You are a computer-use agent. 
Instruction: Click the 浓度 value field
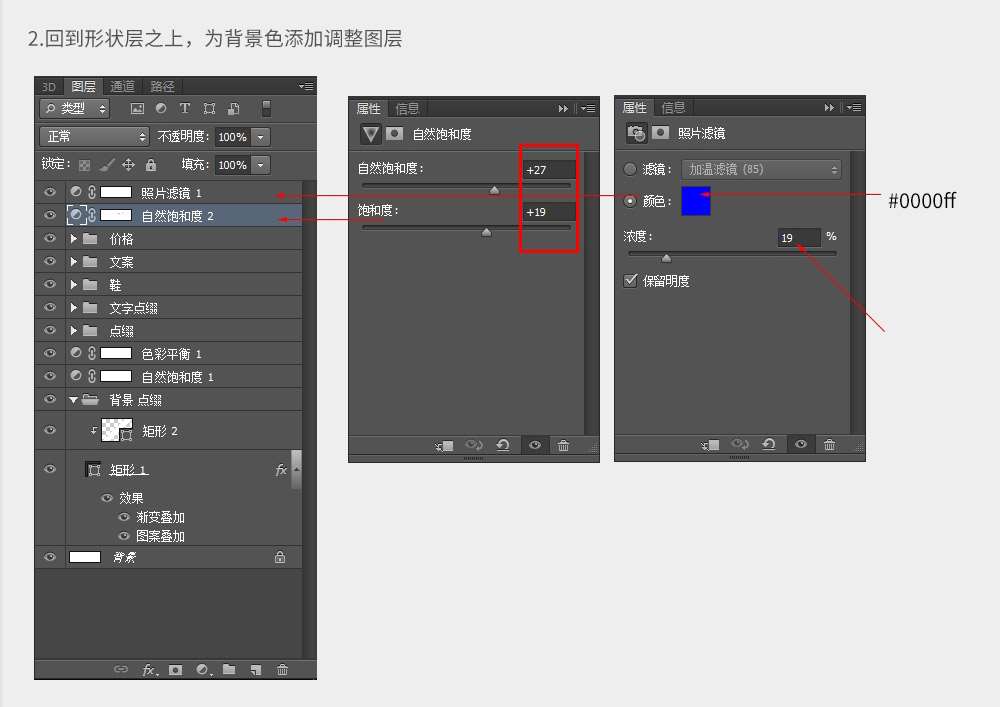click(x=799, y=237)
